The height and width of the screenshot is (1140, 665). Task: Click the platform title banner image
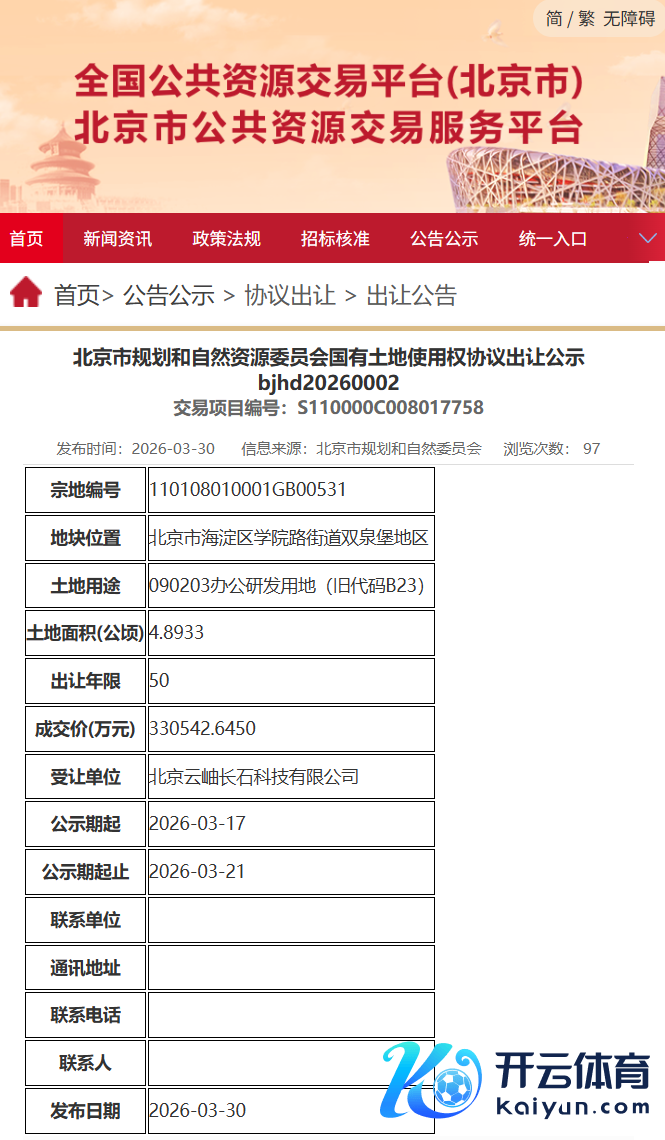coord(328,106)
